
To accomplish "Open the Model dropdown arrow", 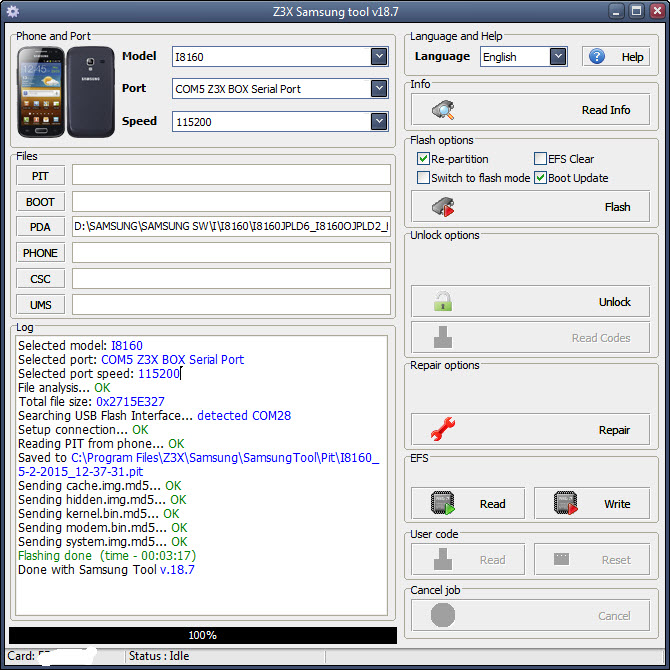I will 379,56.
